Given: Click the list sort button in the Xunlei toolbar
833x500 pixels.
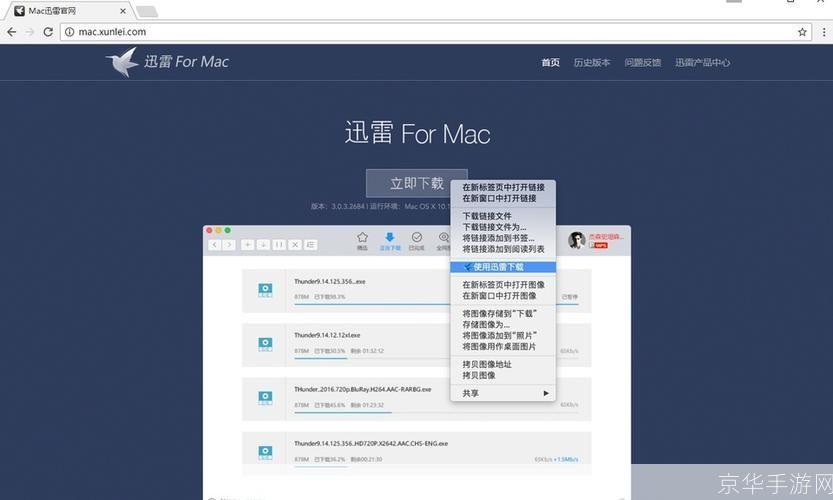Looking at the screenshot, I should click(311, 244).
